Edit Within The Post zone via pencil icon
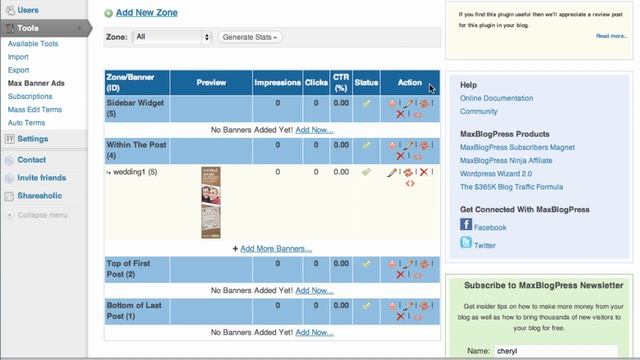Image resolution: width=640 pixels, height=360 pixels. [408, 145]
